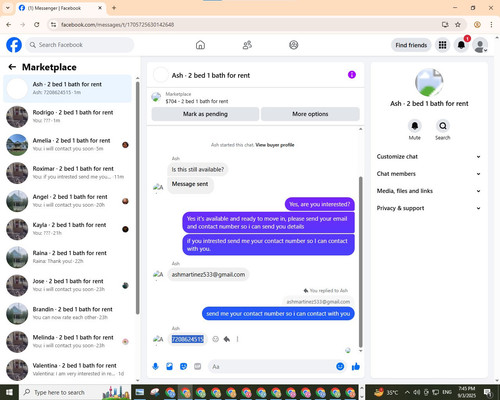
Task: Open the Groups icon in top navigation
Action: 294,45
